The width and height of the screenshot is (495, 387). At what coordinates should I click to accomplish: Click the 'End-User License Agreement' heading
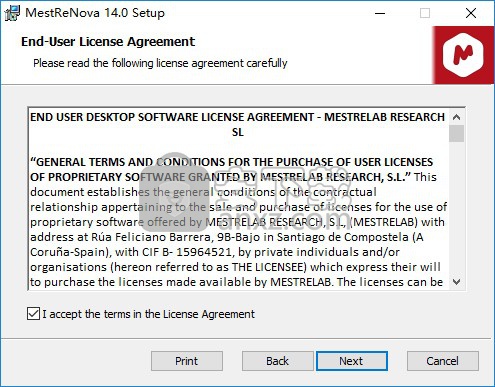(x=108, y=42)
